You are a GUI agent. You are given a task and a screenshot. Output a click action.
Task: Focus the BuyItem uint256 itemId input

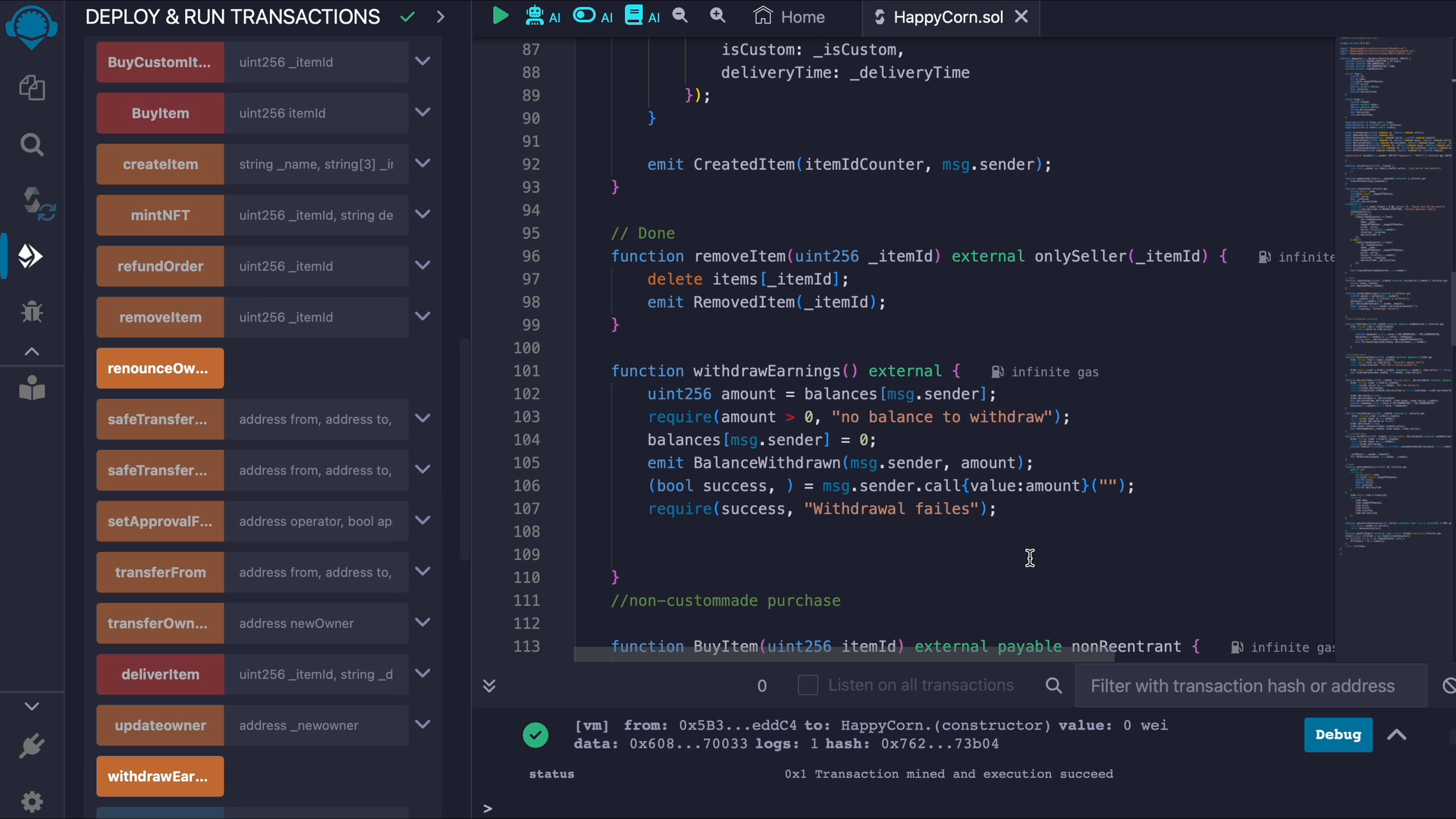(x=316, y=113)
